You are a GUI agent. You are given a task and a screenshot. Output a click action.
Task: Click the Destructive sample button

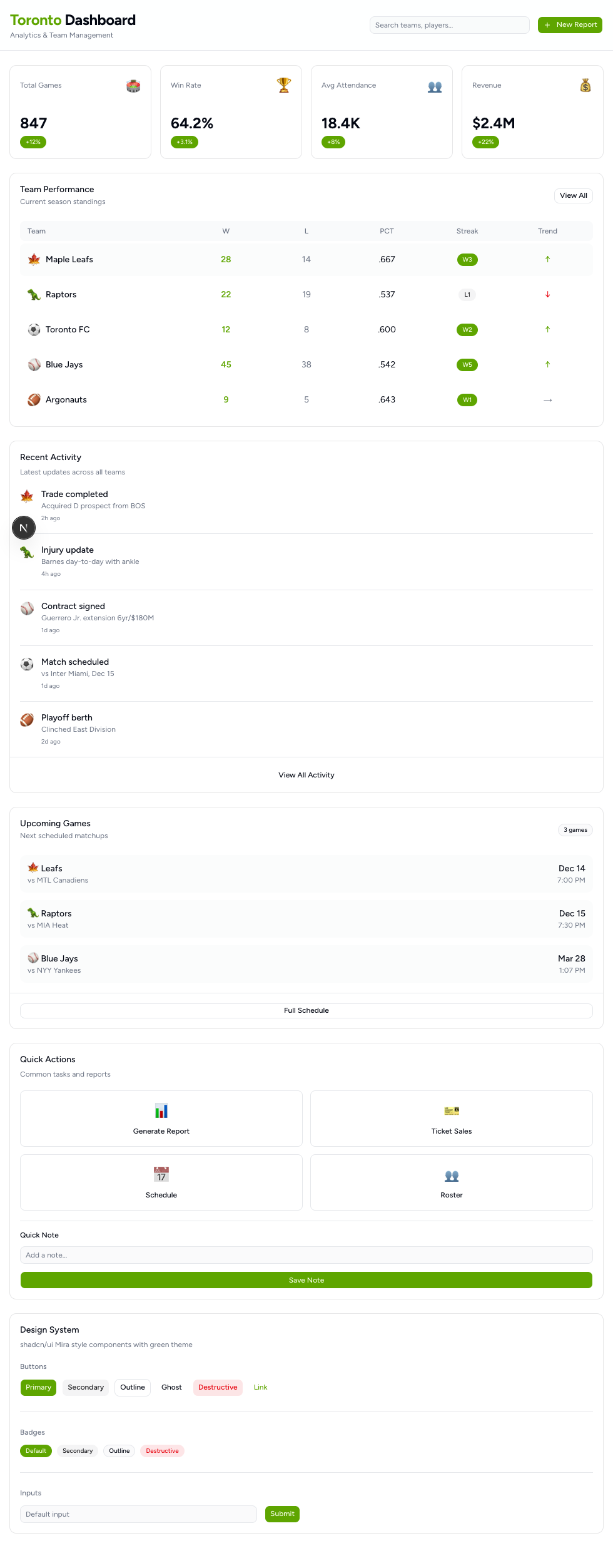coord(218,1387)
